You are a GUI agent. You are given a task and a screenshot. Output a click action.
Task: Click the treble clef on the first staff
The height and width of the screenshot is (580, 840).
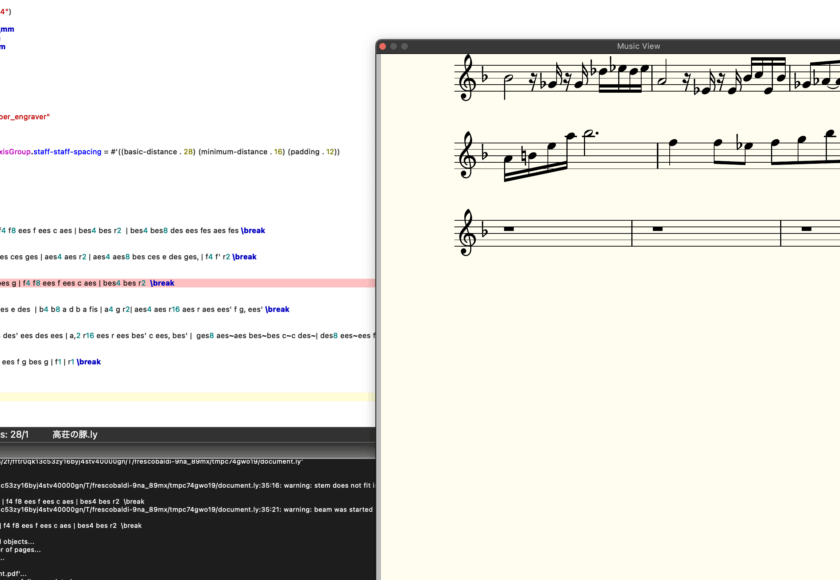coord(468,80)
